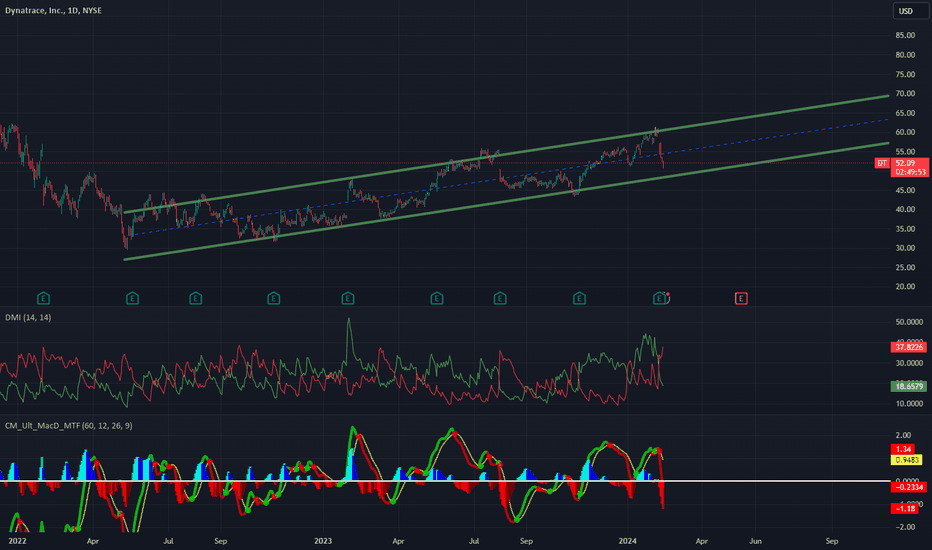Screen dimensions: 932x550
Task: Open the November 2023 earnings marker
Action: click(x=579, y=298)
